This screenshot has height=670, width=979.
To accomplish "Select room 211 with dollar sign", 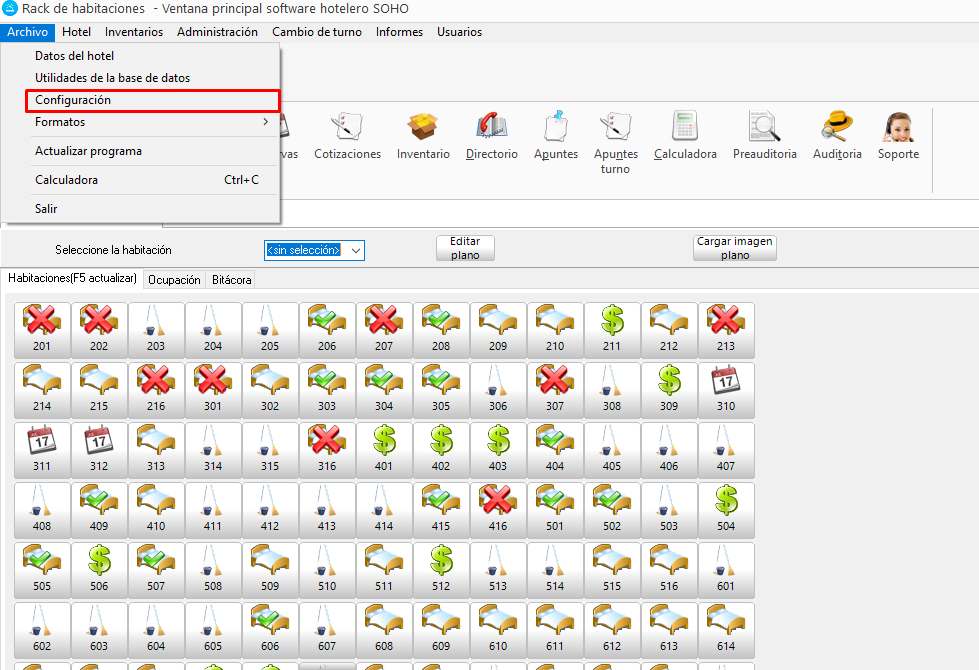I will point(612,330).
